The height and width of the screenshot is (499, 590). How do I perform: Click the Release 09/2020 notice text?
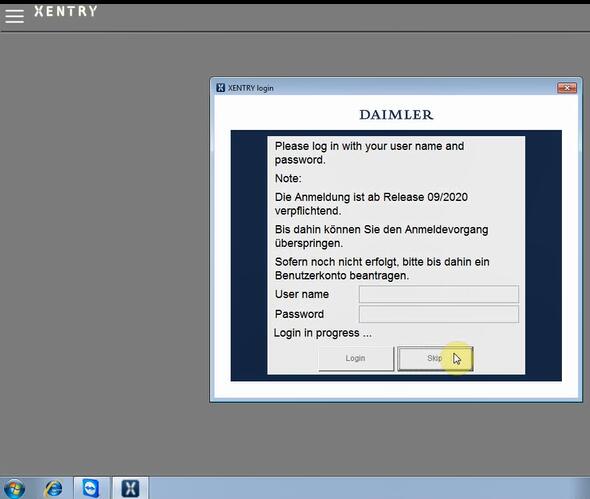[371, 204]
